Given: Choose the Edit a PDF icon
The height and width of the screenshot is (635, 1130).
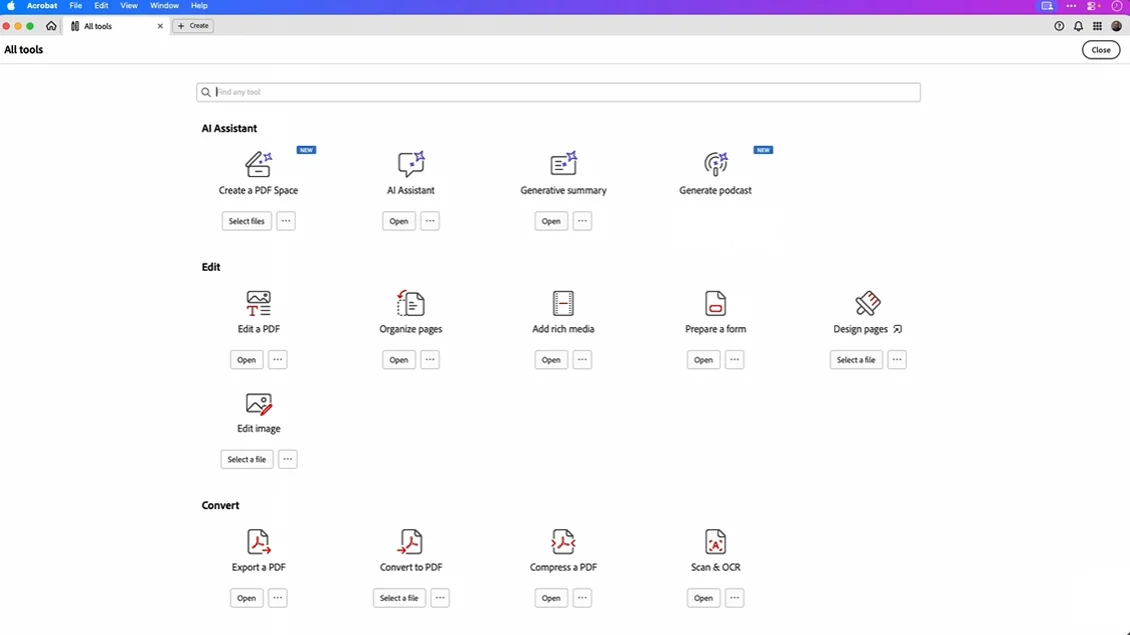Looking at the screenshot, I should click(258, 303).
